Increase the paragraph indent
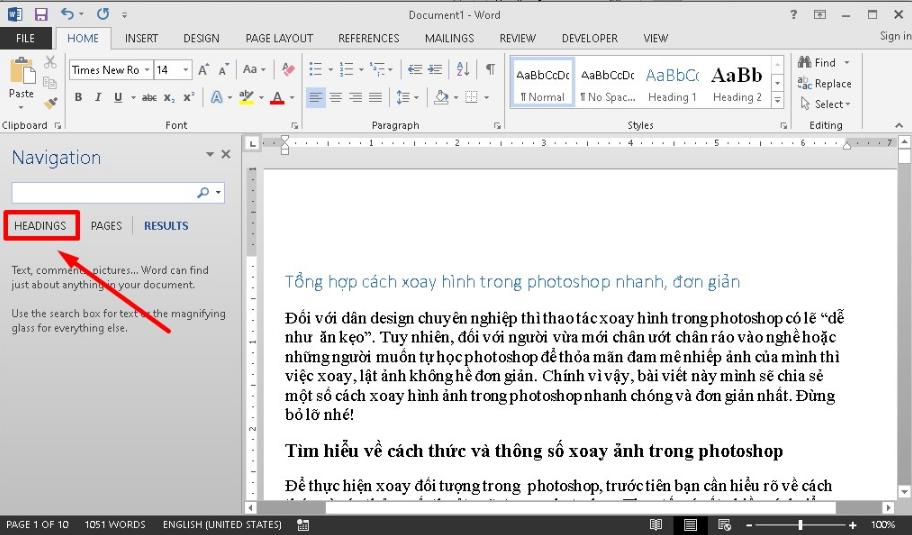 435,69
